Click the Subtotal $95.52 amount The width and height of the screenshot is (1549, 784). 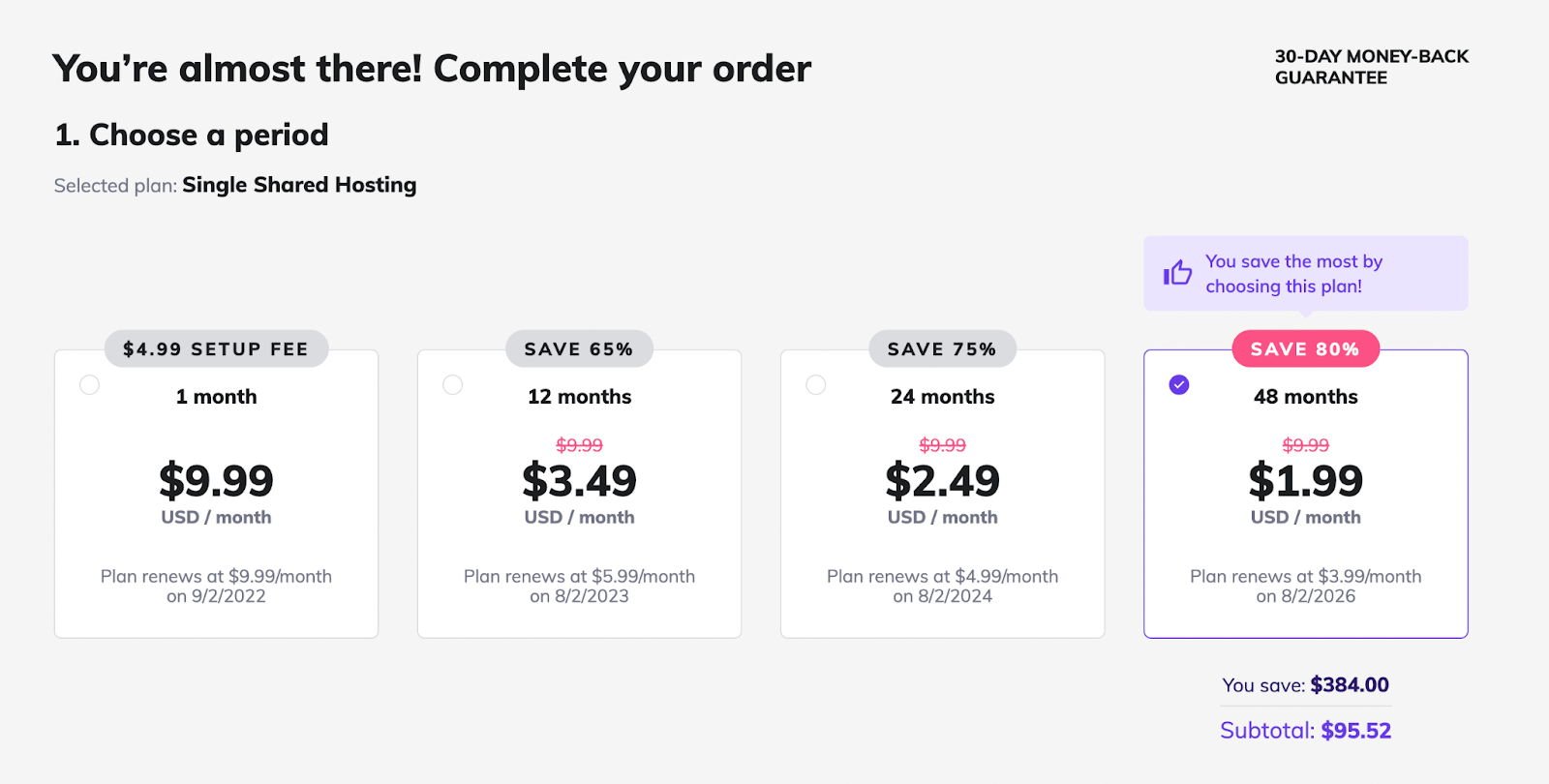tap(1355, 731)
